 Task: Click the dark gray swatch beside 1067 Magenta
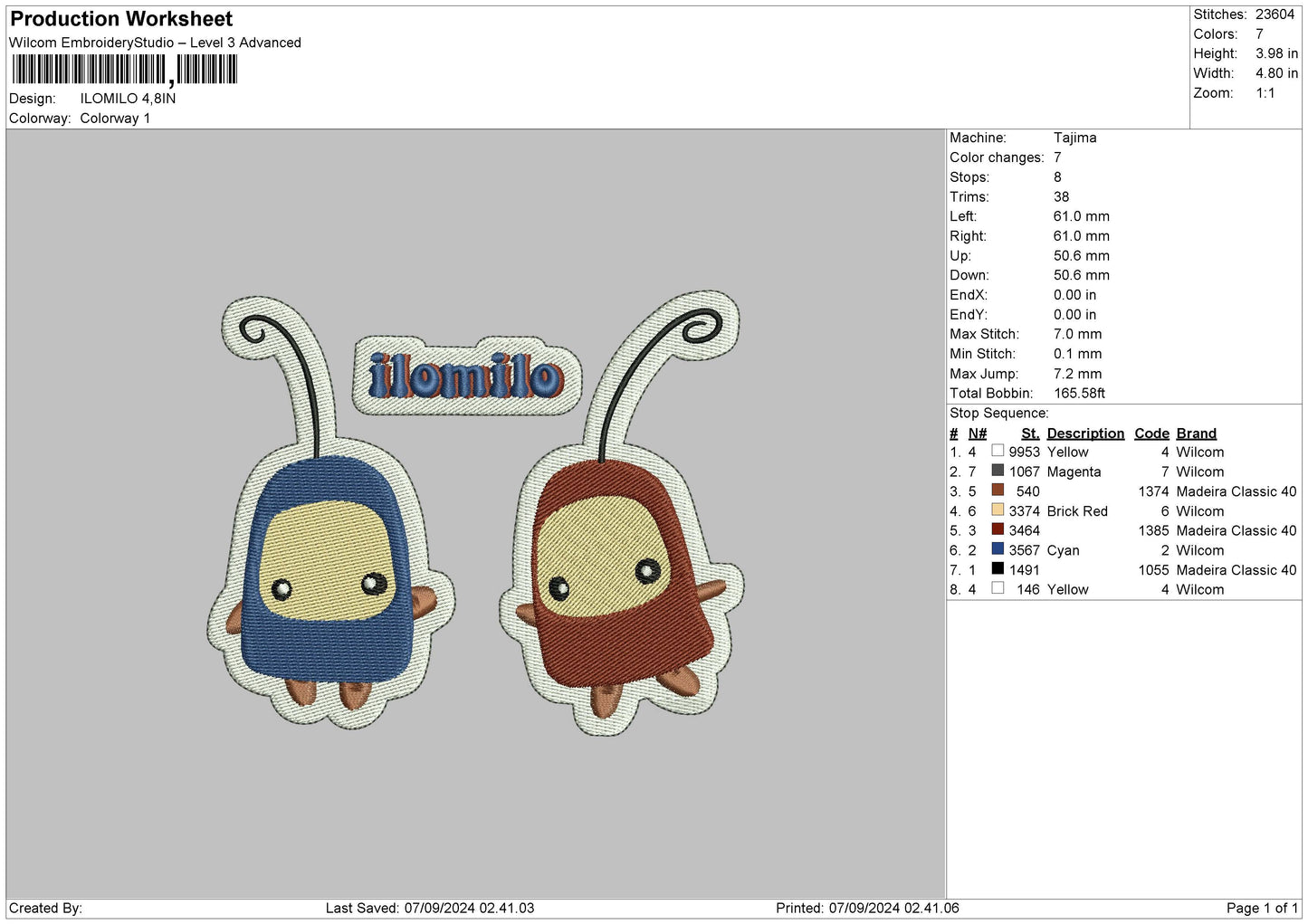pyautogui.click(x=998, y=471)
